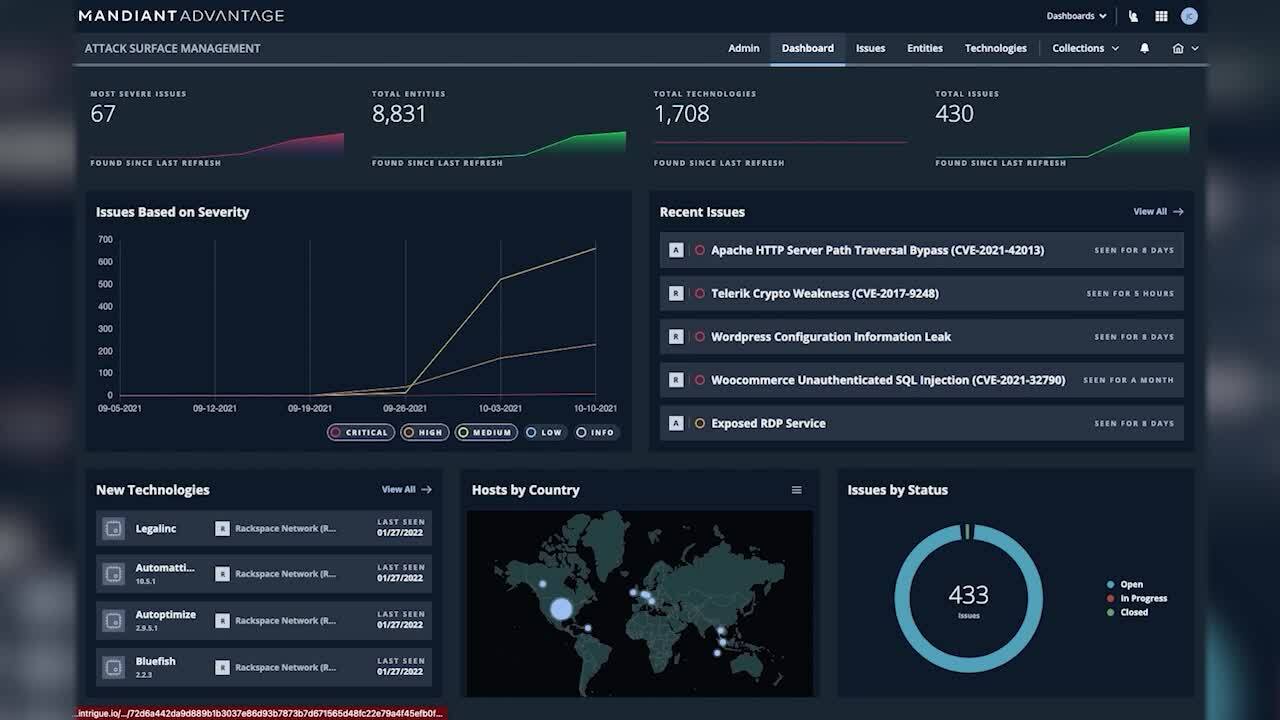Viewport: 1280px width, 720px height.
Task: Toggle the Info severity legend filter
Action: pos(596,433)
